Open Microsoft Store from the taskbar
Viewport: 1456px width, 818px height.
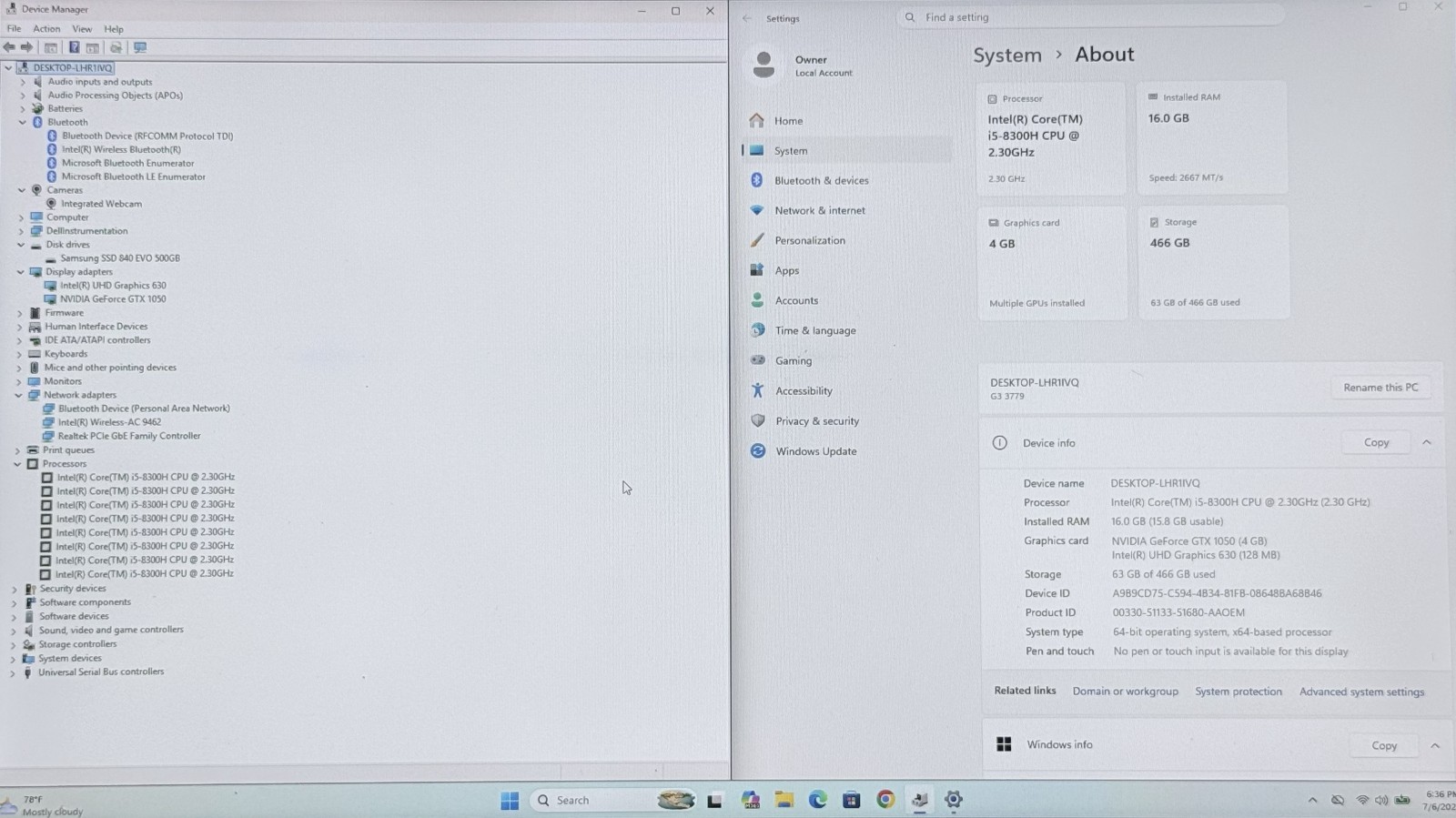click(x=851, y=800)
